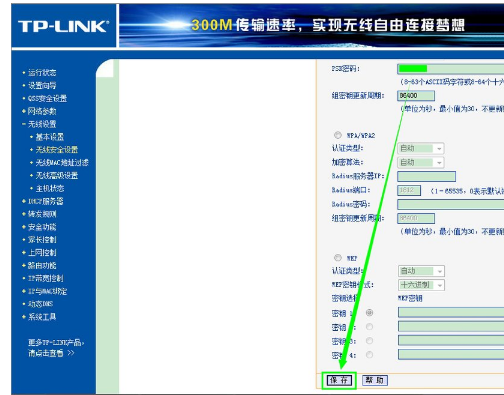This screenshot has width=504, height=395.
Task: Click the 86400 group key update field
Action: (x=416, y=96)
